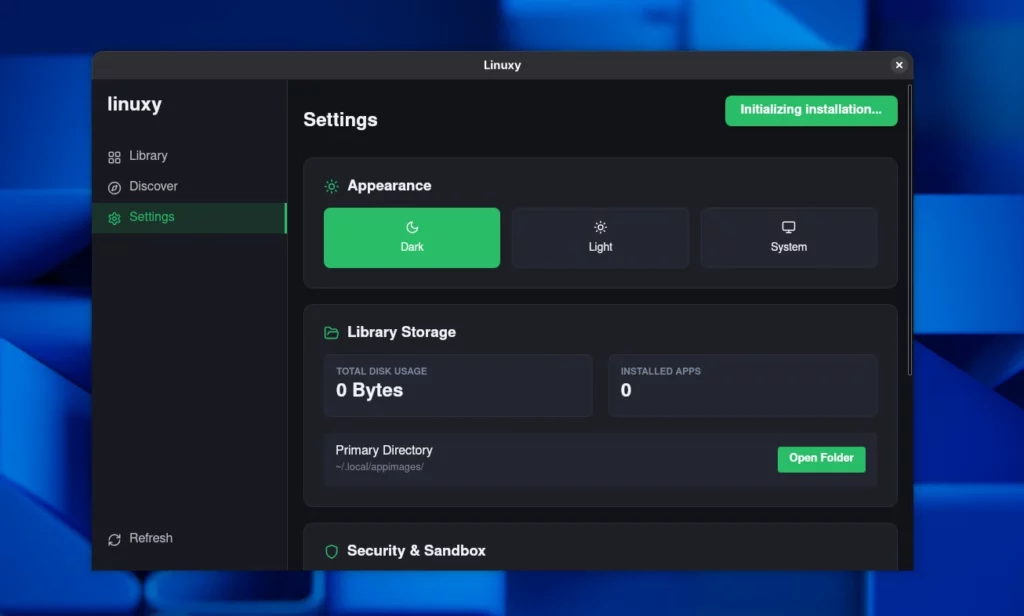Click the sun icon on the Light button
Screen dimensions: 1024x616
coord(600,228)
